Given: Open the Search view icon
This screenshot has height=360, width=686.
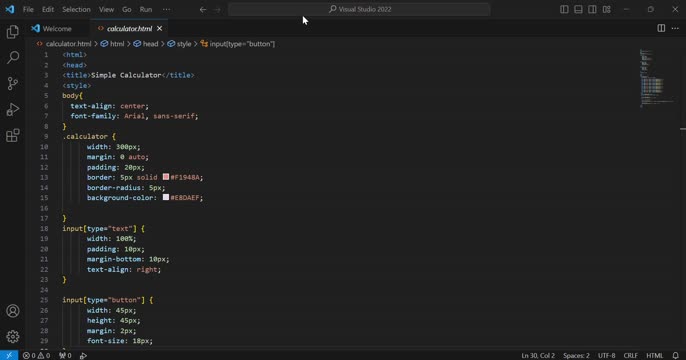Looking at the screenshot, I should coord(13,57).
